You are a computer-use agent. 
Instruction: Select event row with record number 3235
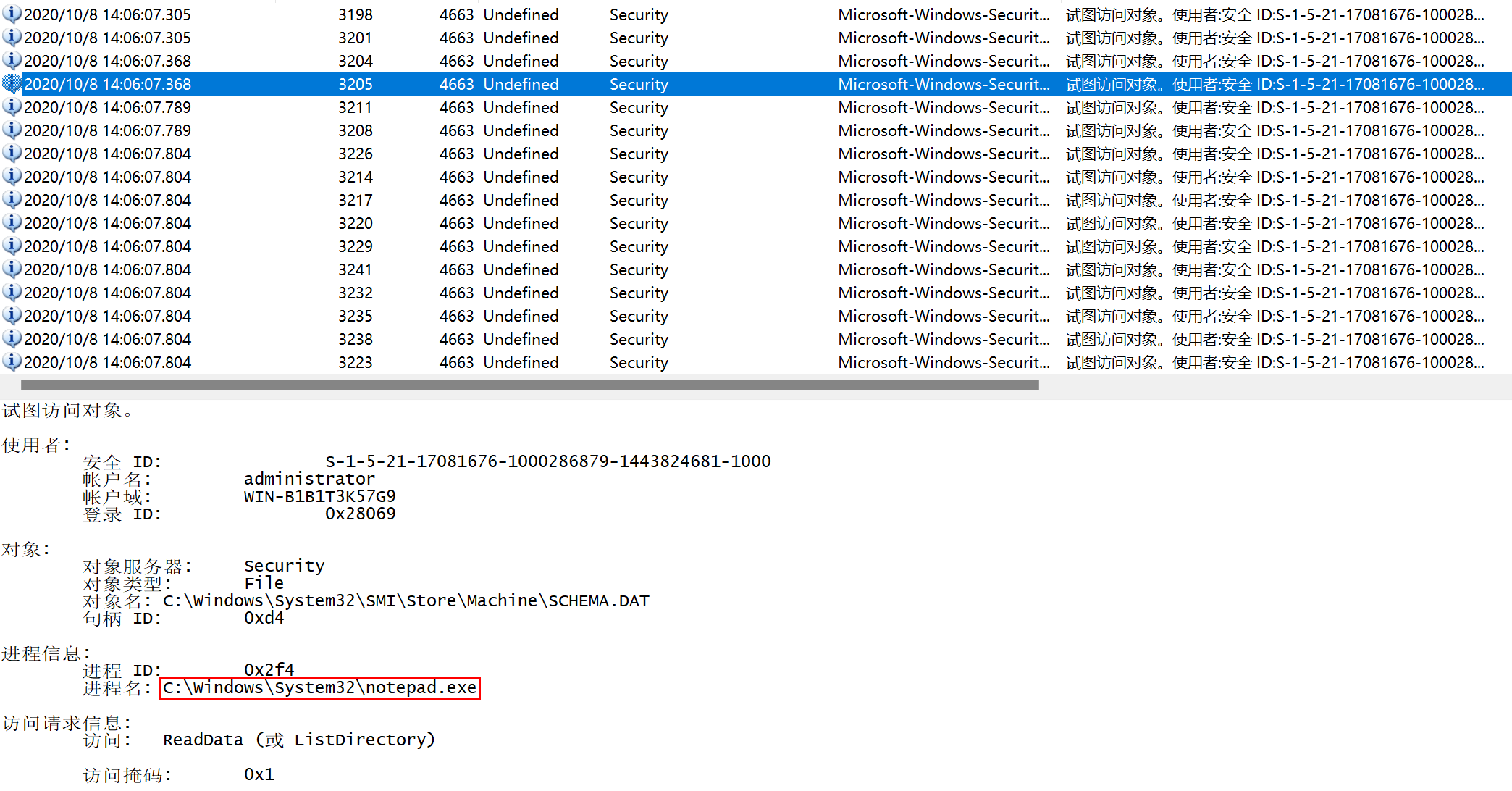click(355, 316)
